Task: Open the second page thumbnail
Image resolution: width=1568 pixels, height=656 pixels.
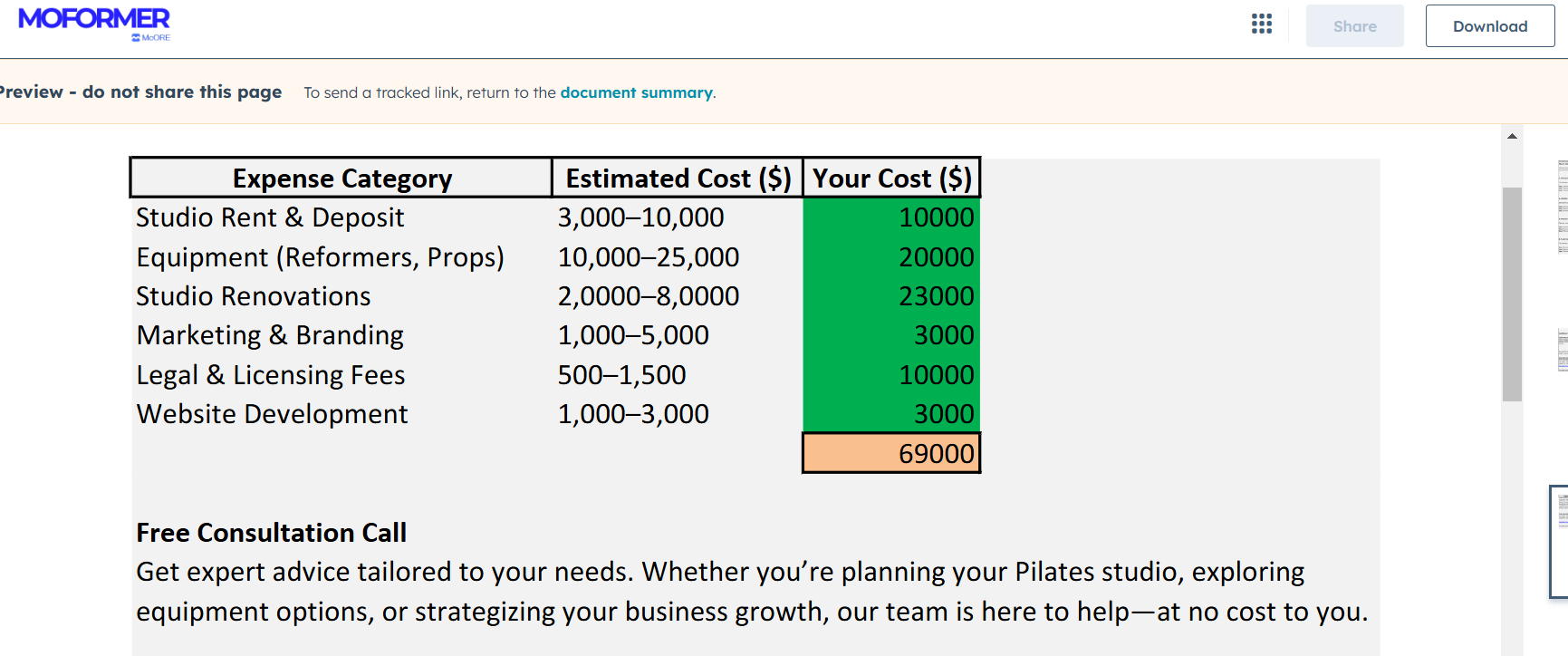Action: click(x=1563, y=350)
